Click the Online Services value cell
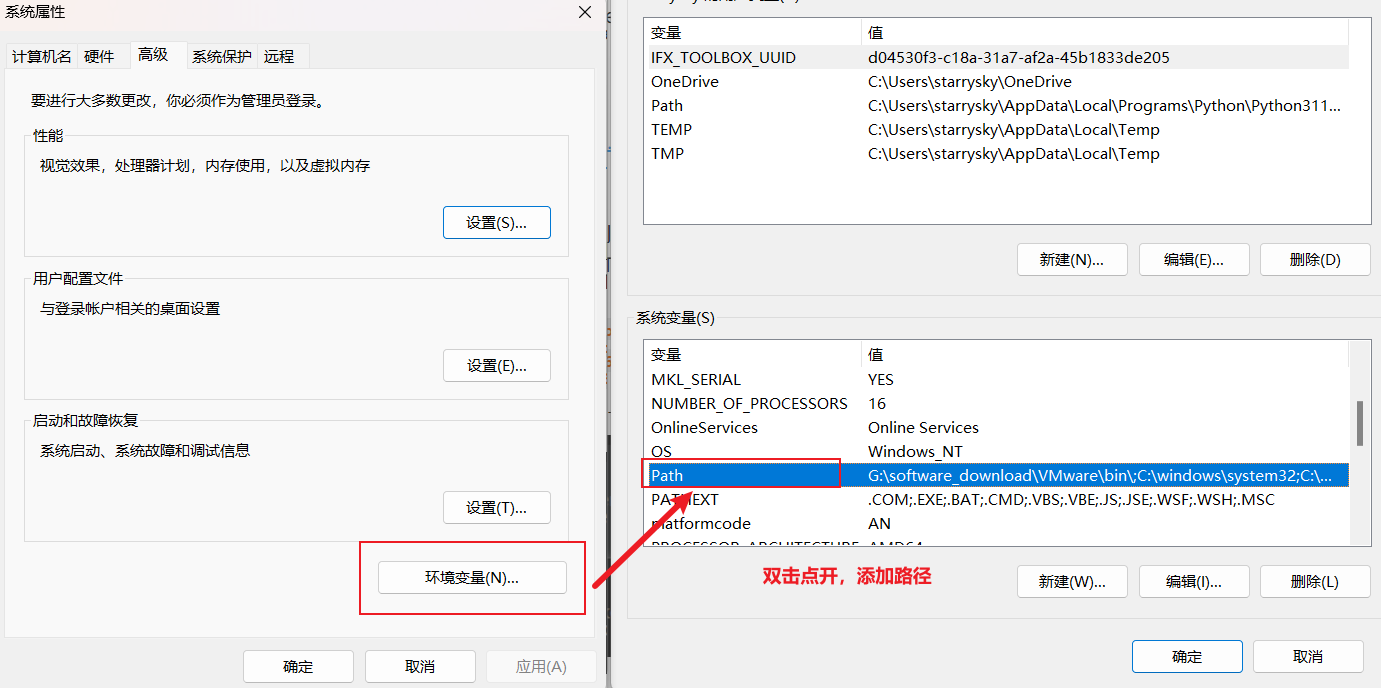Viewport: 1381px width, 688px height. point(923,428)
